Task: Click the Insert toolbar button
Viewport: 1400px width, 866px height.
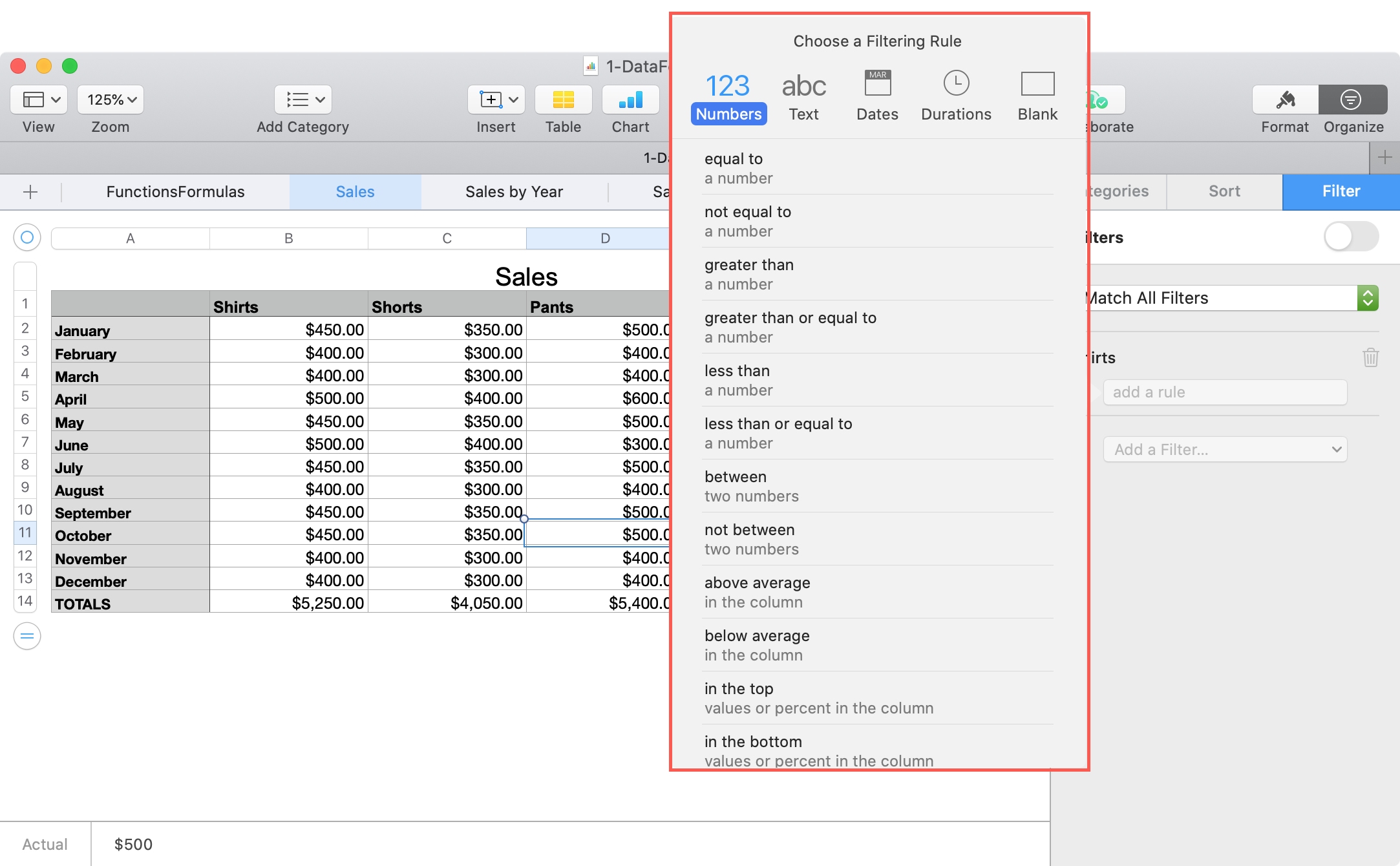Action: click(496, 100)
